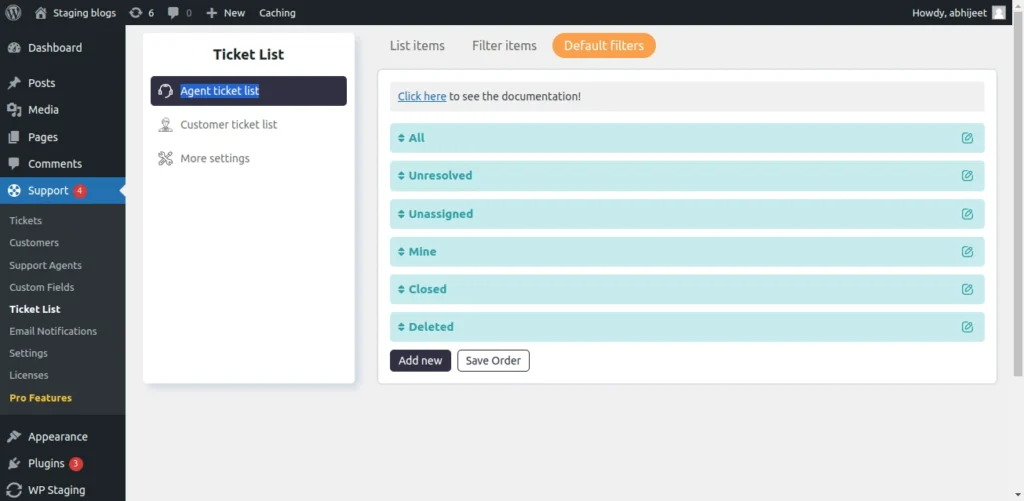Open the Staging blogs home icon
1024x501 pixels.
pos(41,12)
